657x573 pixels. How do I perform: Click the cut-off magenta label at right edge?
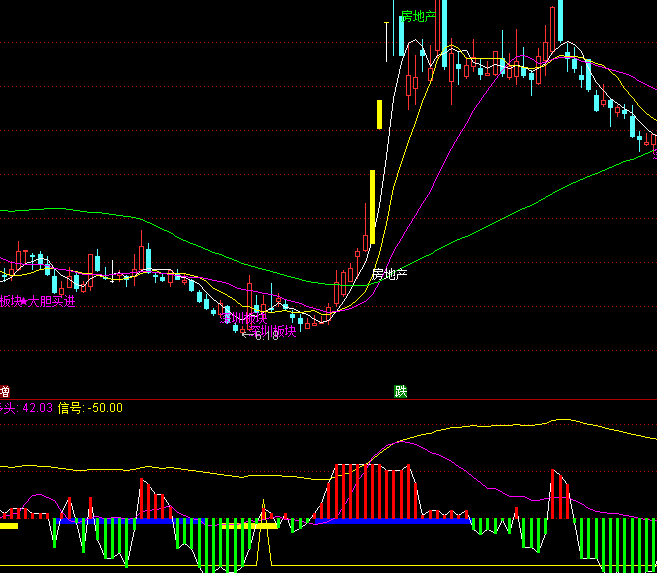(653, 153)
